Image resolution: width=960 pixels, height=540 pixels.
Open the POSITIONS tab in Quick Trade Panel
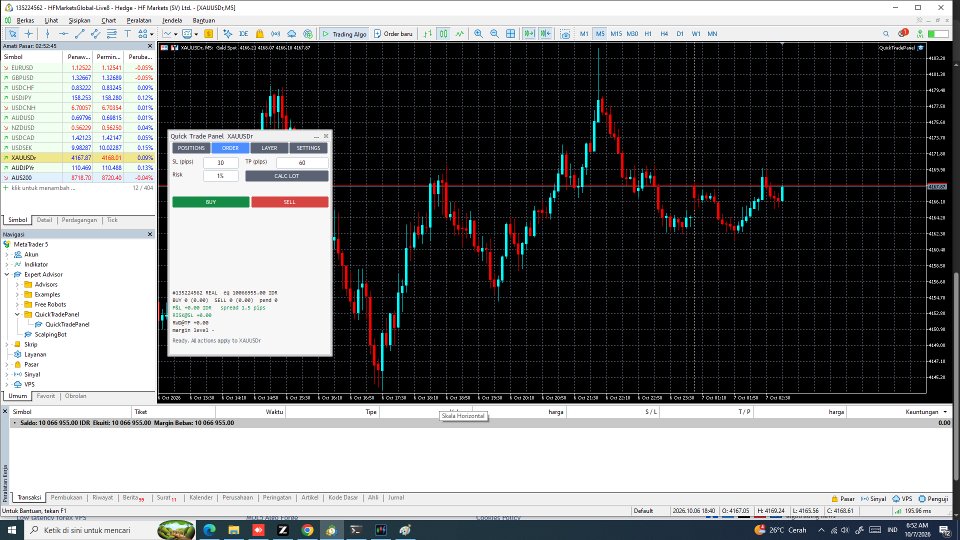(191, 148)
